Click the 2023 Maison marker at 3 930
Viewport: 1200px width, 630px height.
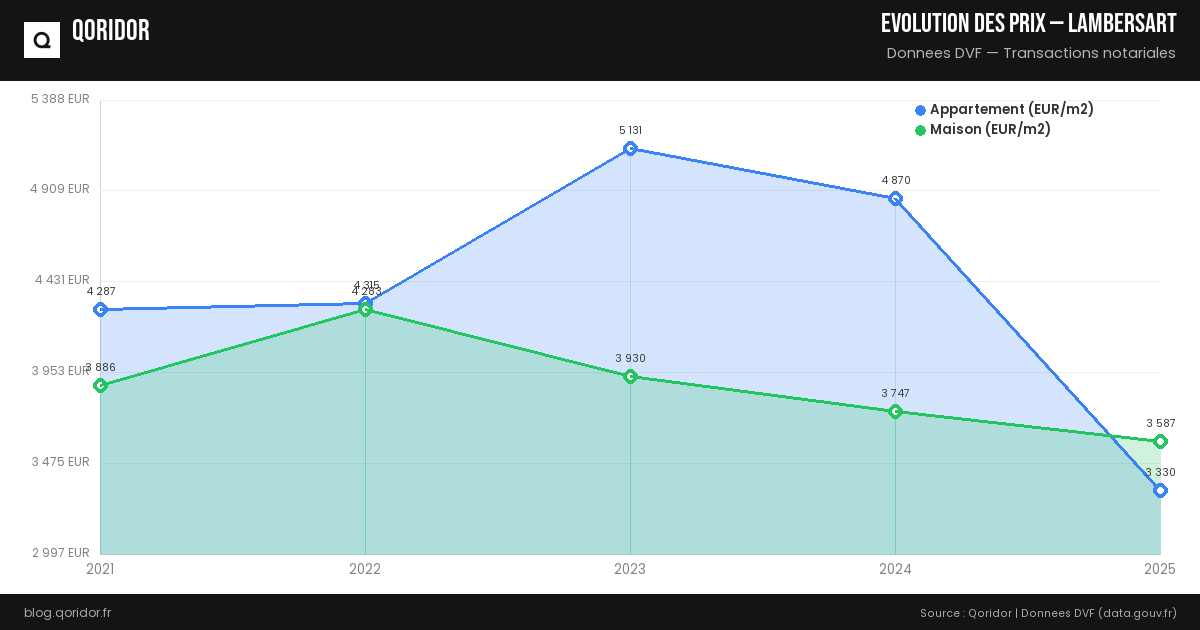tap(630, 377)
